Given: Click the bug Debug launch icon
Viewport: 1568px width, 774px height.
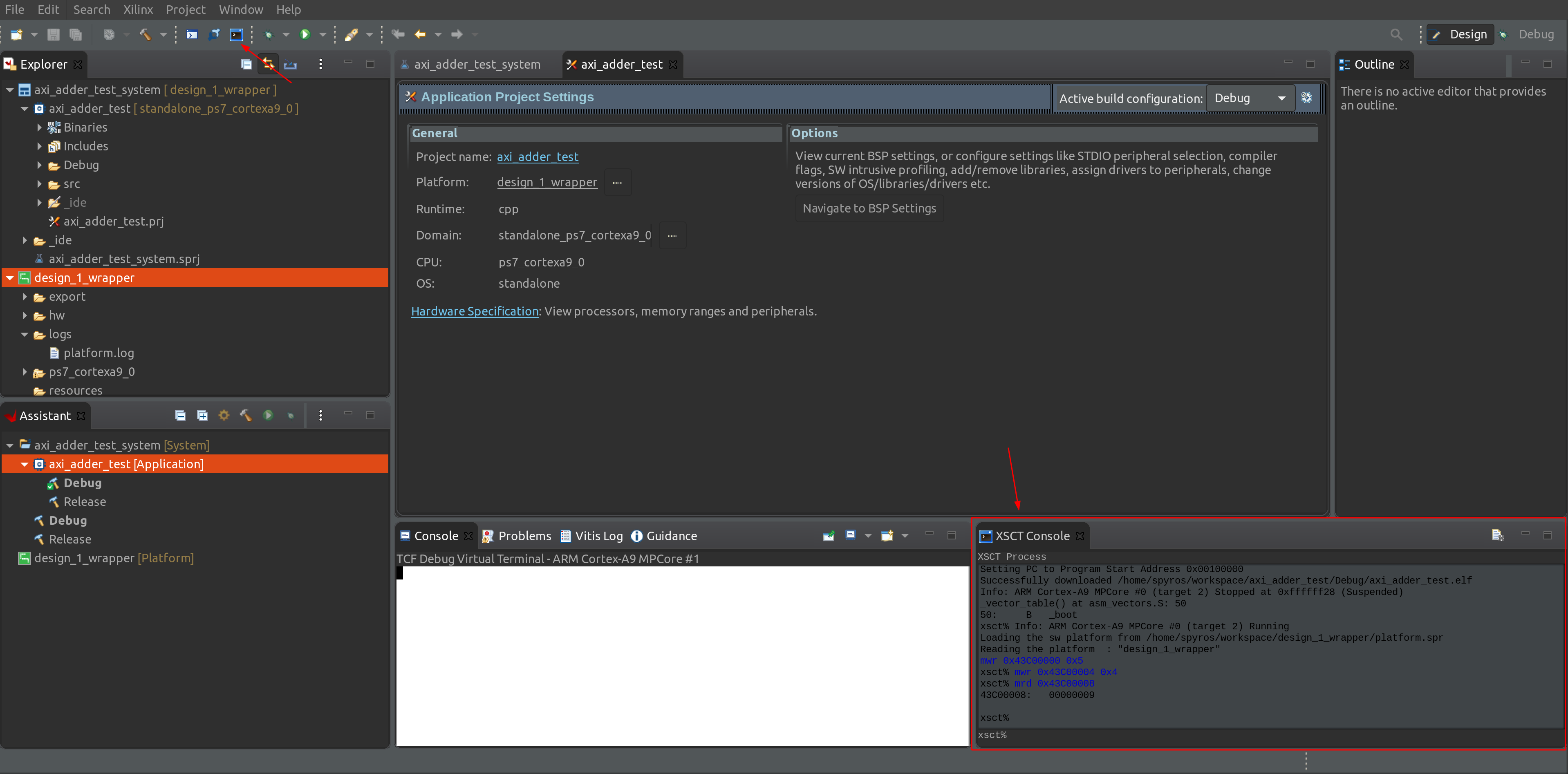Looking at the screenshot, I should pyautogui.click(x=269, y=34).
